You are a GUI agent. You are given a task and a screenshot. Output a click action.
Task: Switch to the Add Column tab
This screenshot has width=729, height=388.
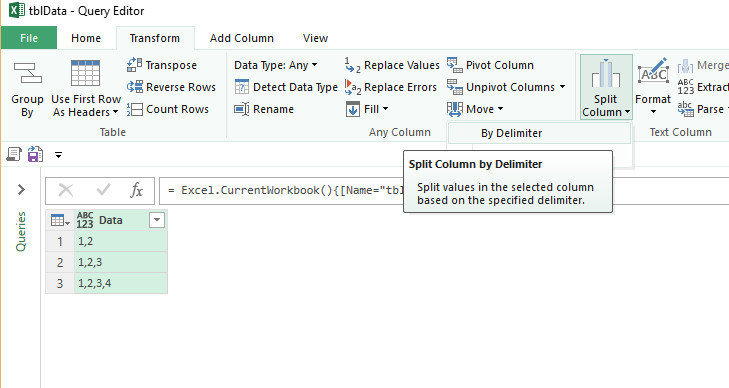pos(242,38)
